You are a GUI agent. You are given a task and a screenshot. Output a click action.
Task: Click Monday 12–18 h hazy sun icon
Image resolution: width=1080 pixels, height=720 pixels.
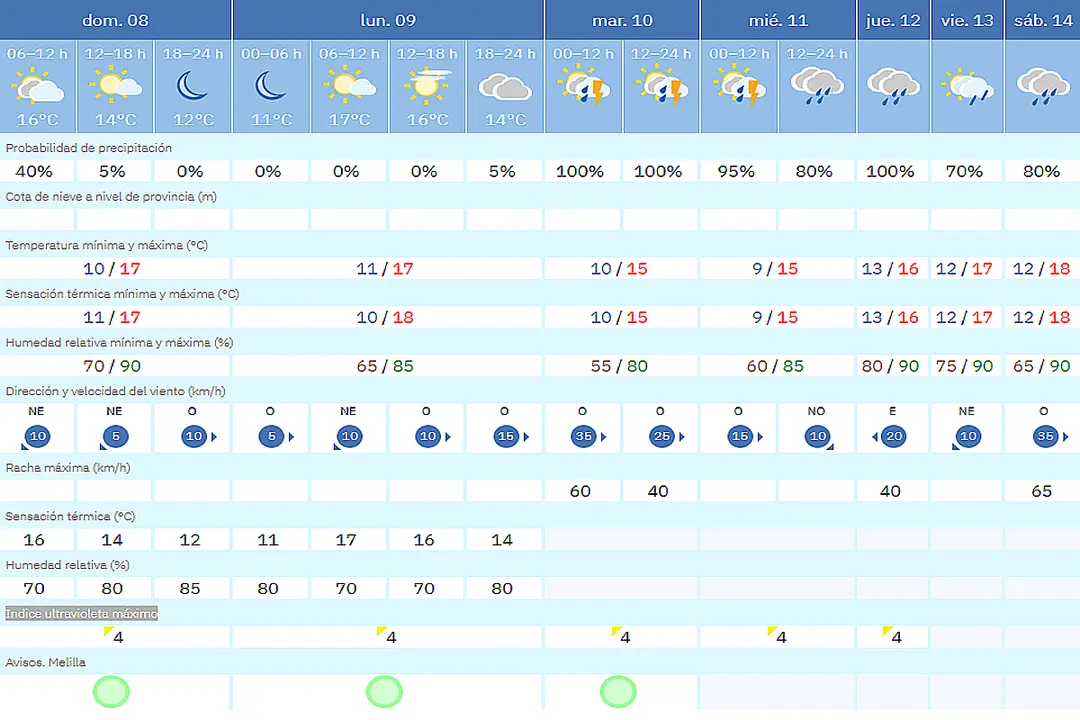pos(427,86)
